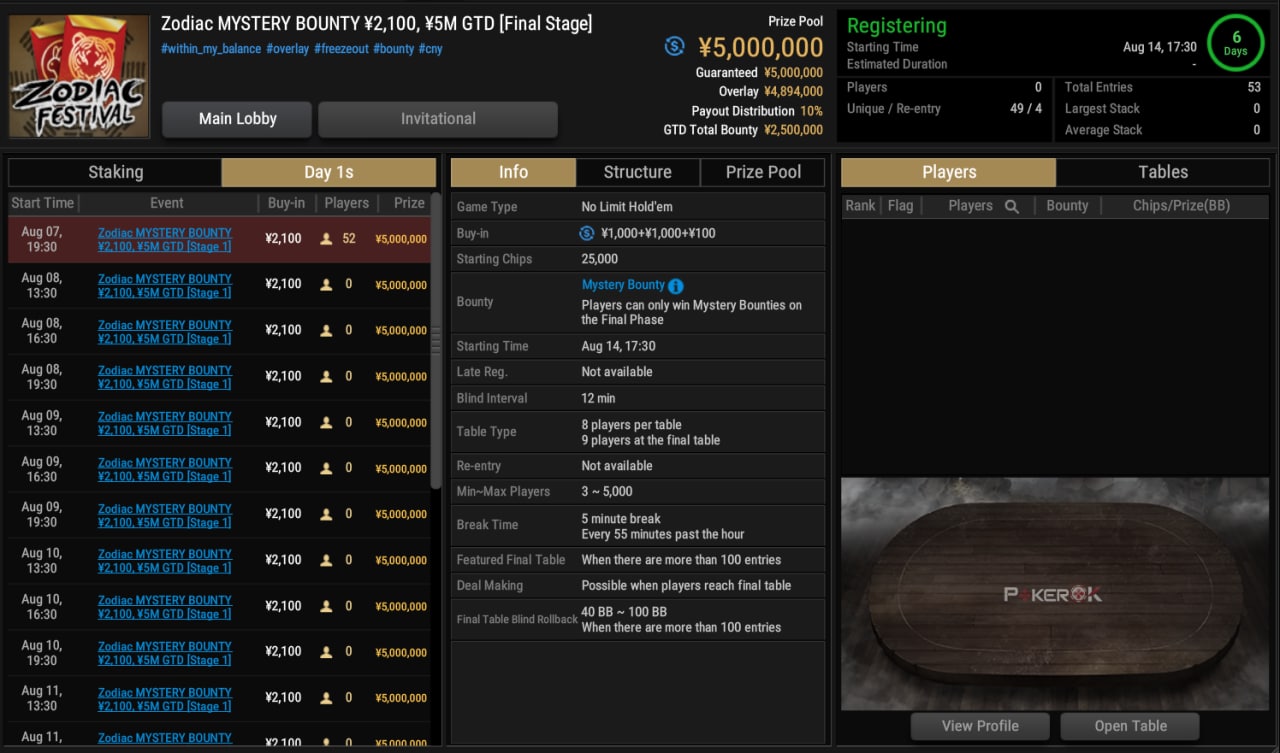Open the Structure tab
The width and height of the screenshot is (1280, 753).
click(637, 172)
